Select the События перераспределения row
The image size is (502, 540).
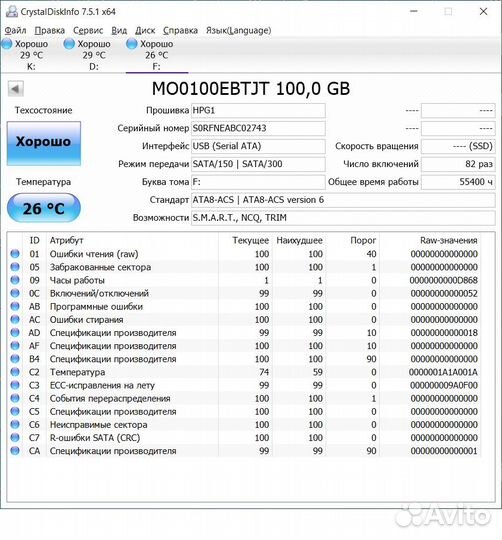point(244,398)
